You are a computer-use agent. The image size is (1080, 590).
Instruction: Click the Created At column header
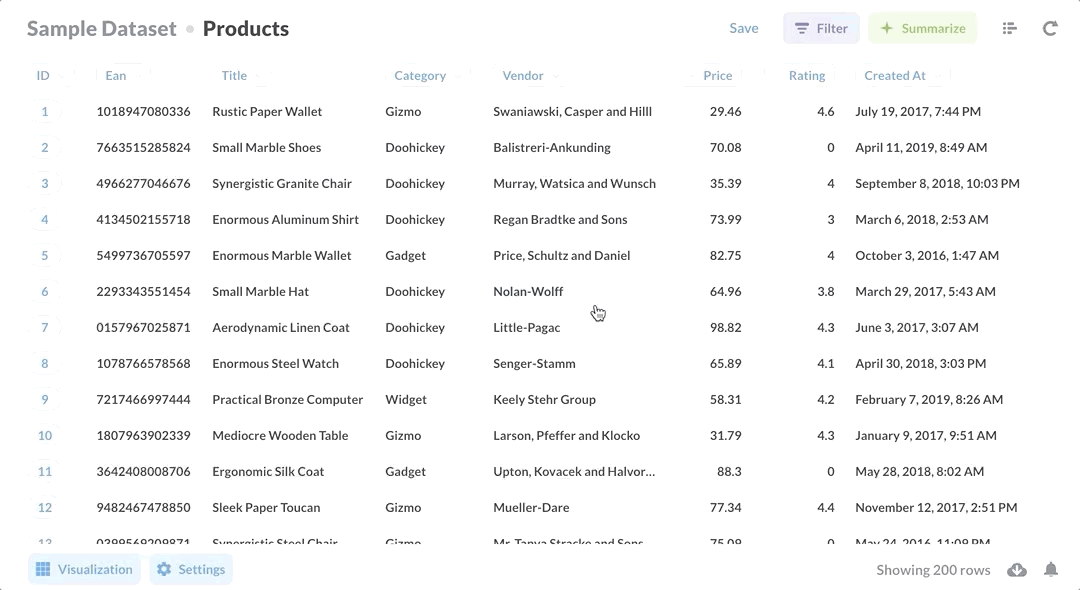(x=894, y=76)
